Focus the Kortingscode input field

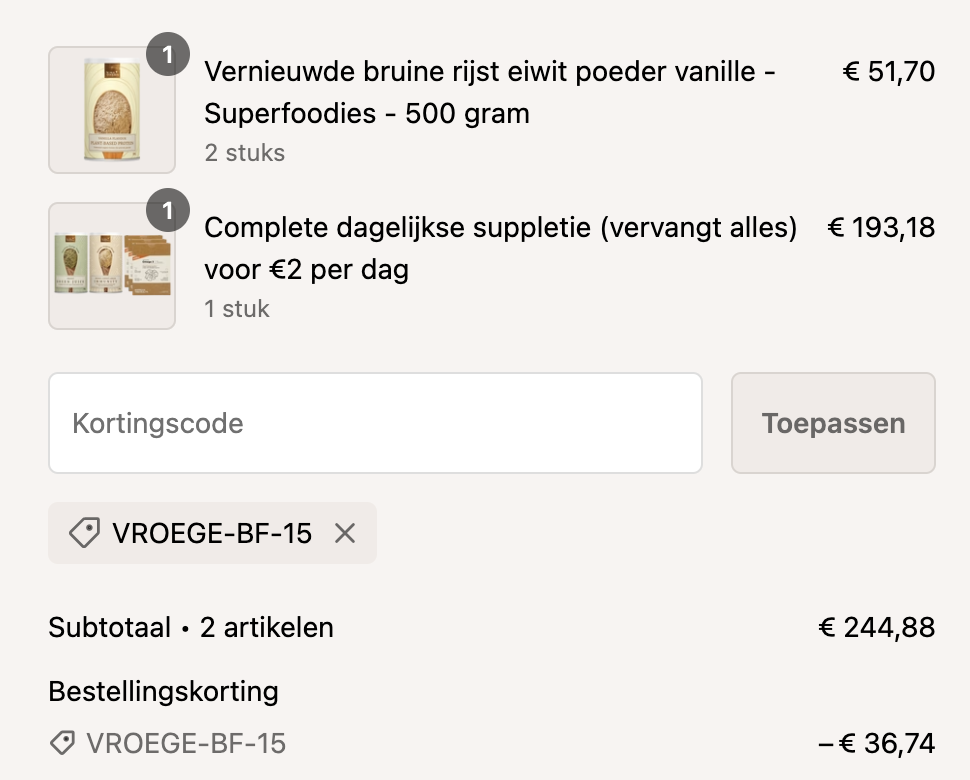point(375,423)
